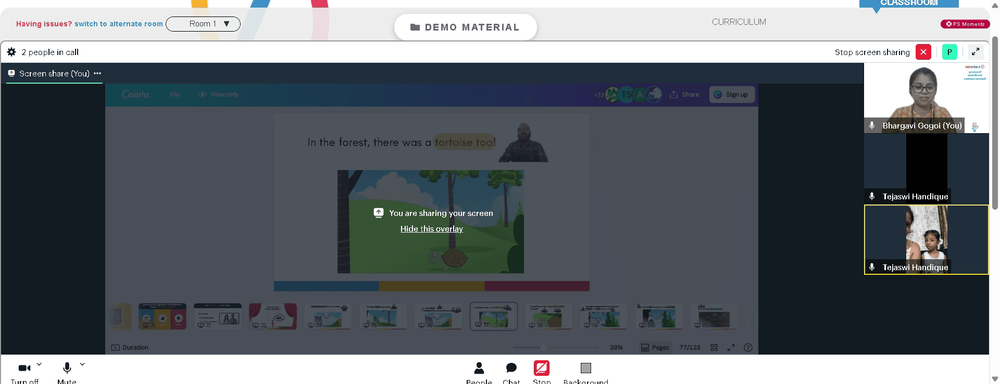Click the Stop screen sharing label
This screenshot has width=1000, height=384.
click(872, 52)
